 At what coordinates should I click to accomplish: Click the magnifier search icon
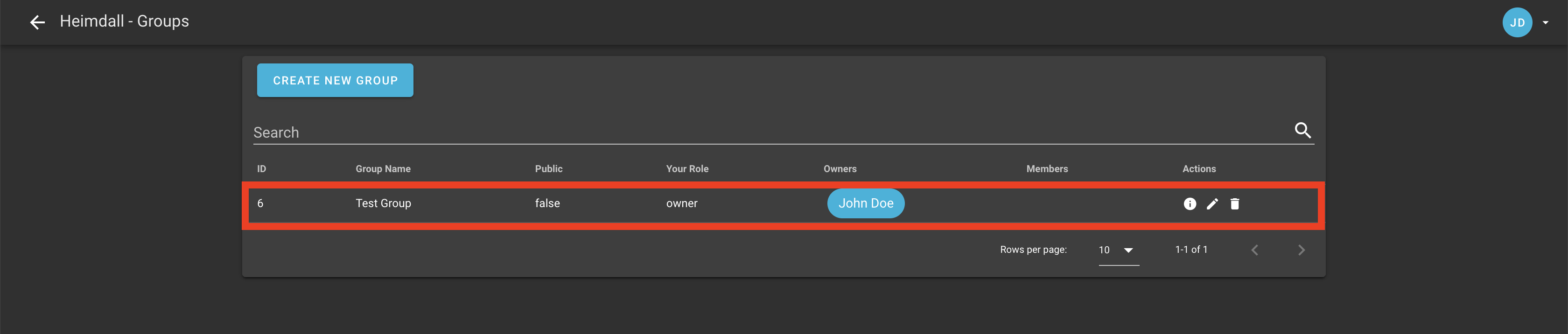coord(1302,130)
